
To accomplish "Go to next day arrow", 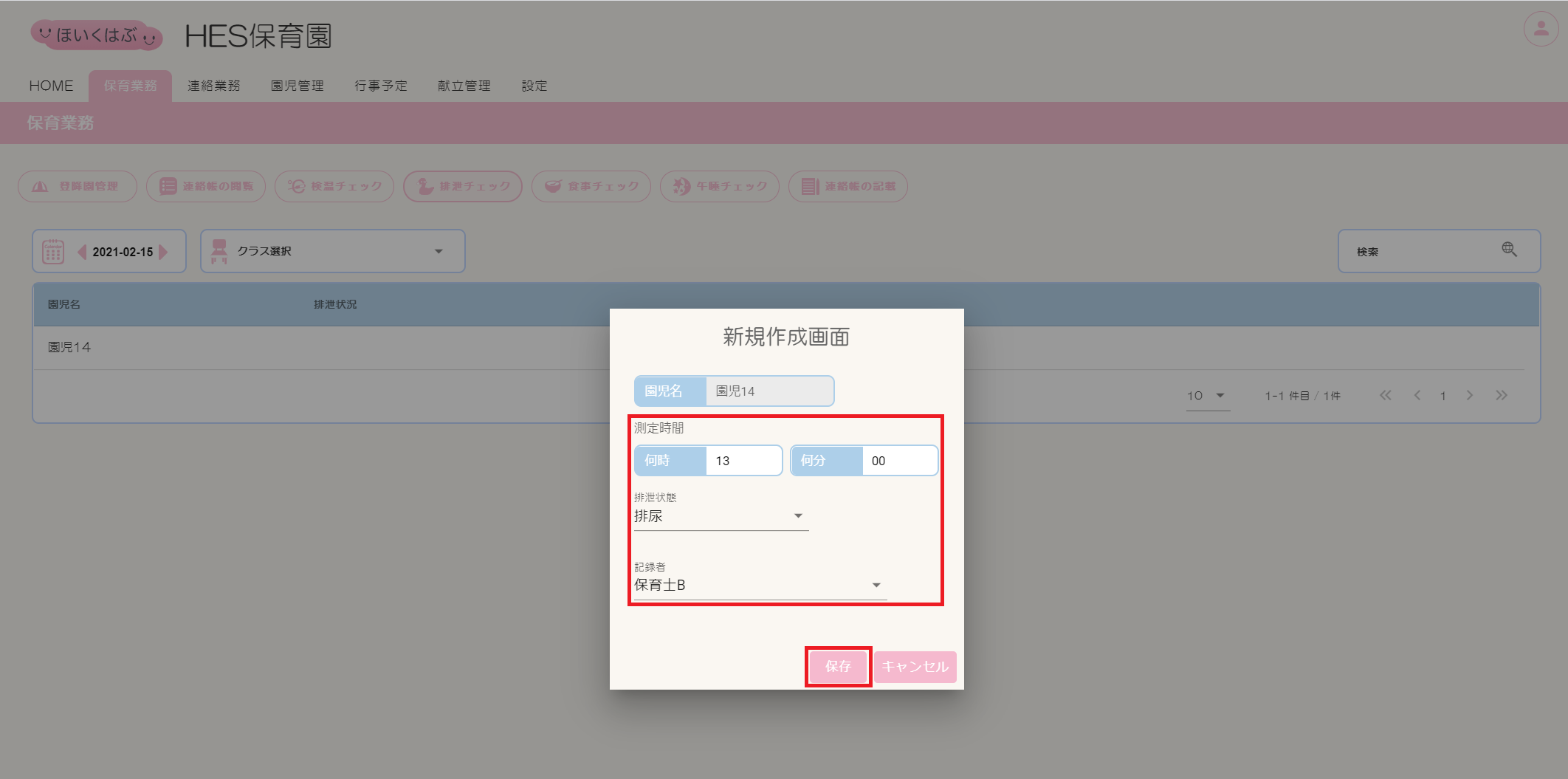I will (x=163, y=252).
